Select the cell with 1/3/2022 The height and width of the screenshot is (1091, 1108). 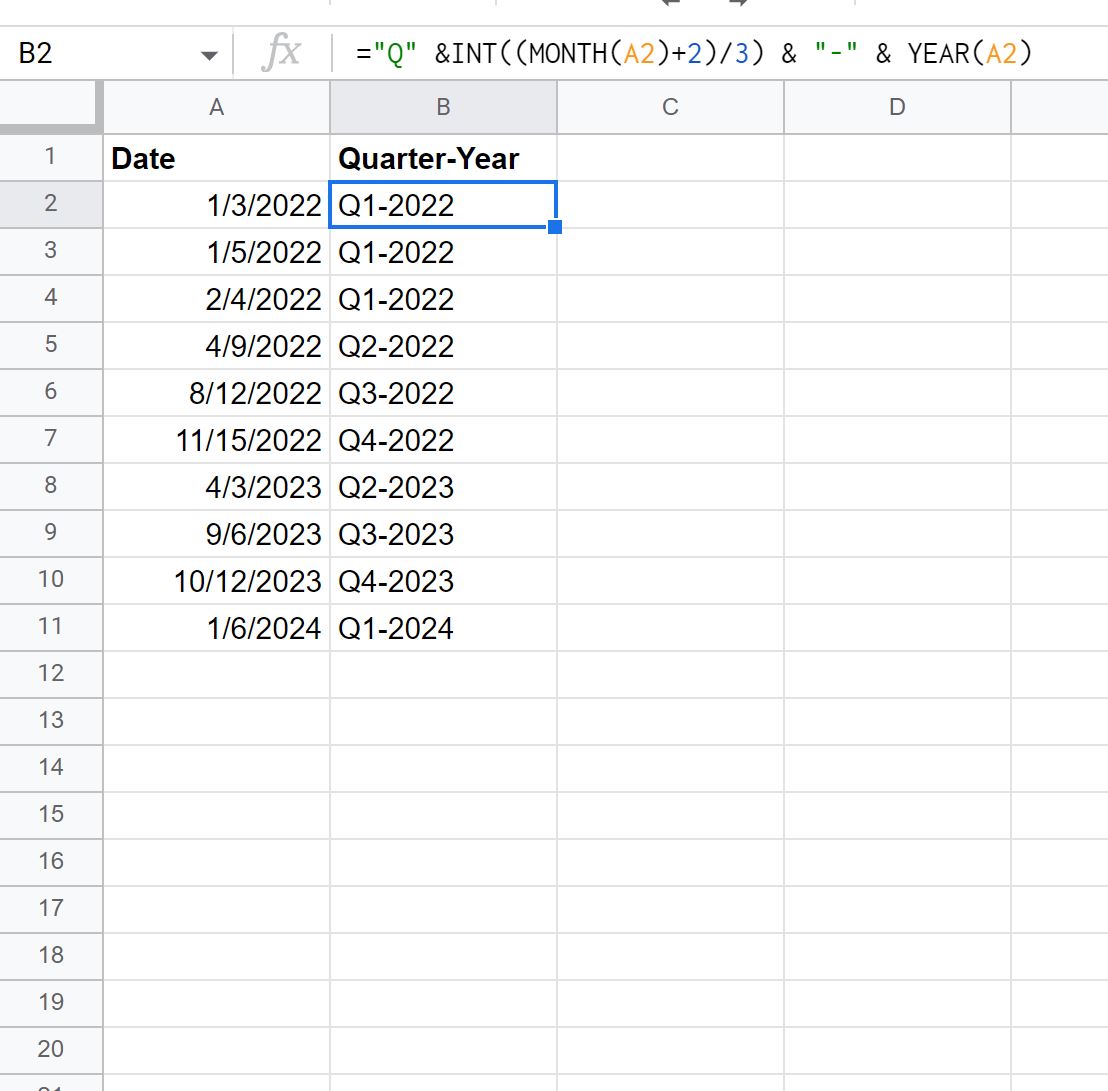[x=216, y=205]
